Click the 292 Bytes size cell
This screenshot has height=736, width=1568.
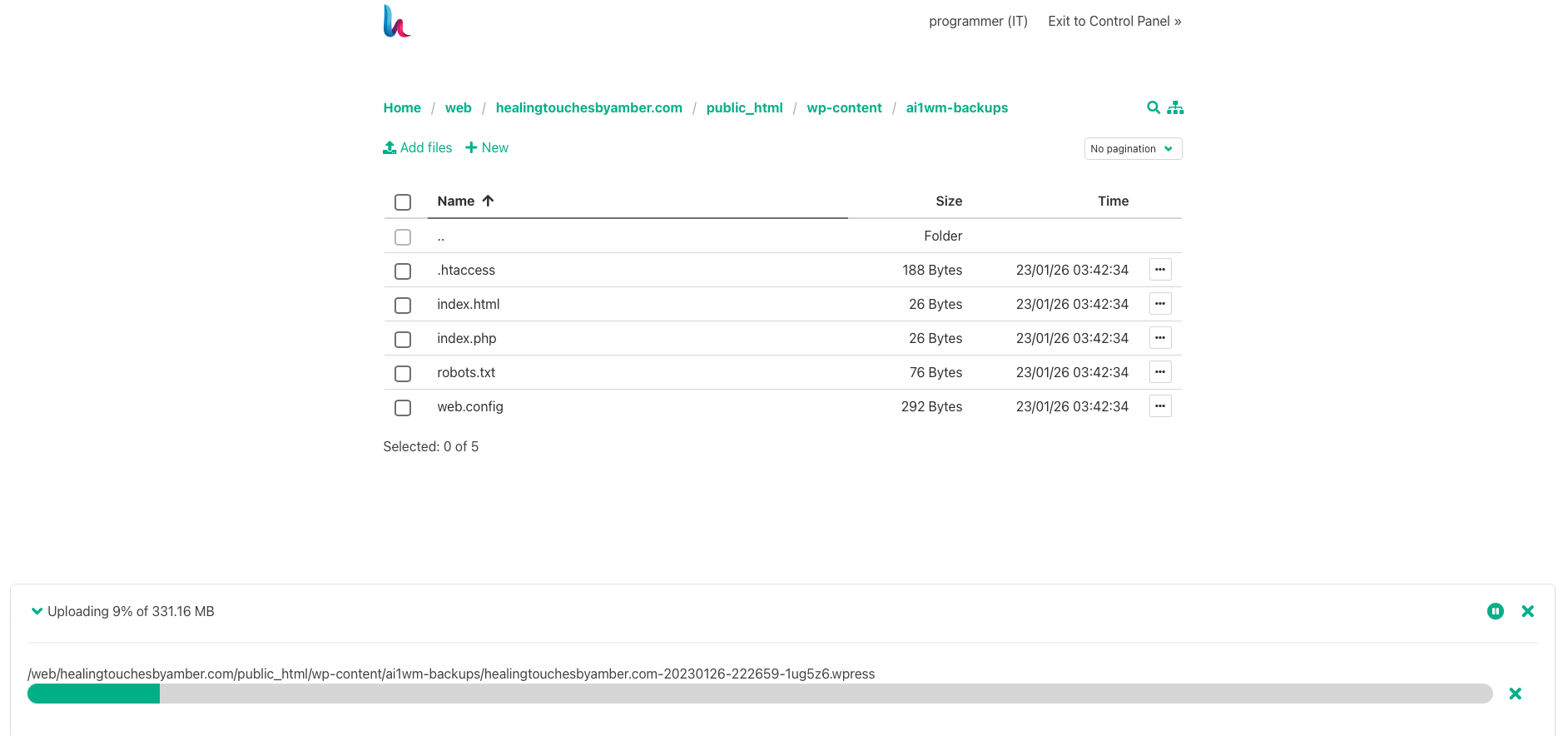point(931,406)
